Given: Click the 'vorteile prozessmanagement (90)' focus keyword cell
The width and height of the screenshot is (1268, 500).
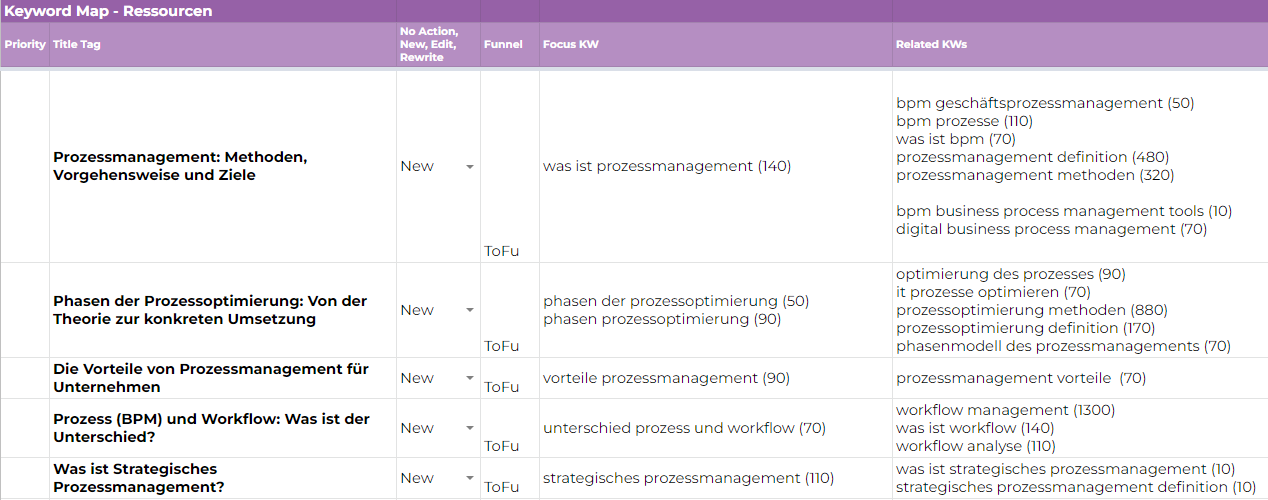Looking at the screenshot, I should (666, 378).
